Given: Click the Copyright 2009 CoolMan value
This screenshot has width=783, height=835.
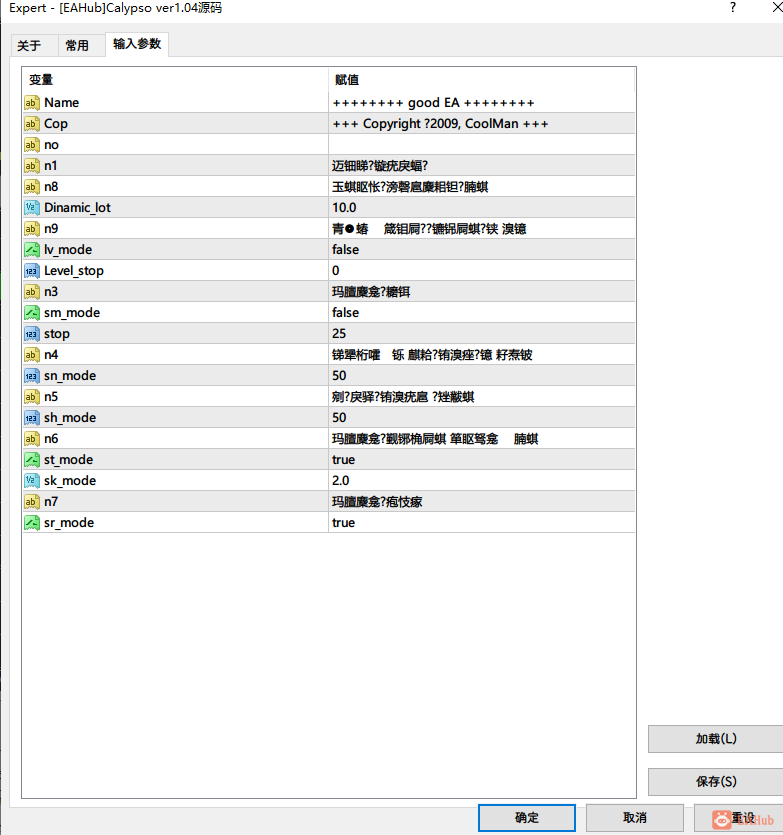Looking at the screenshot, I should click(440, 124).
